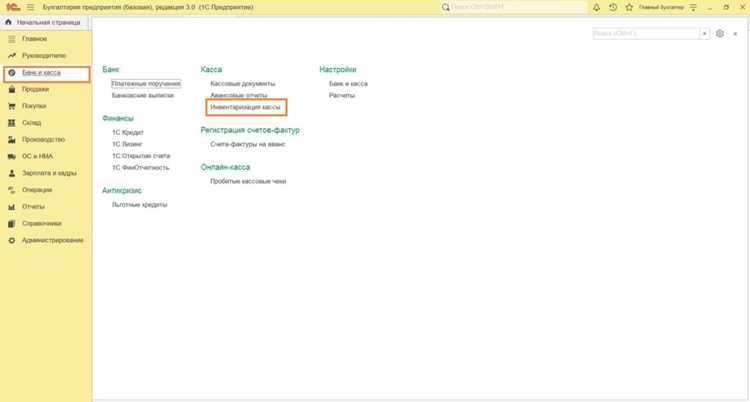The image size is (750, 402).
Task: Open Авансовые отчеты link
Action: coord(239,95)
